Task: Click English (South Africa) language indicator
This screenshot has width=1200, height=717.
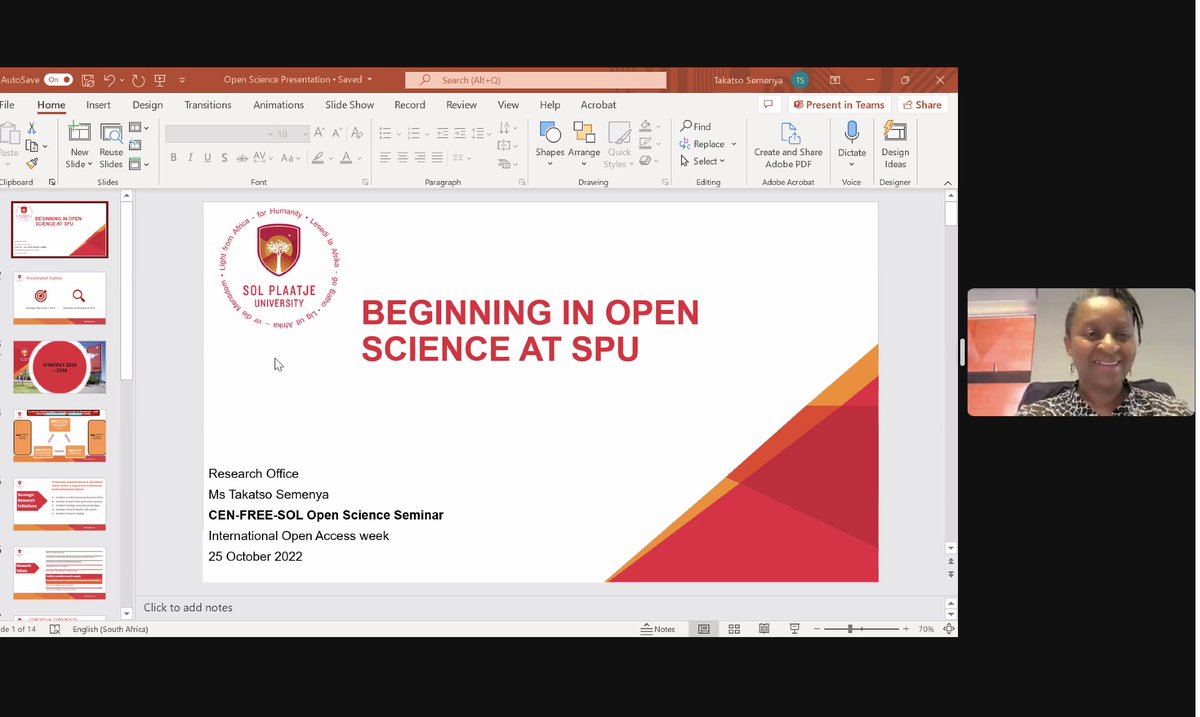Action: coord(111,629)
